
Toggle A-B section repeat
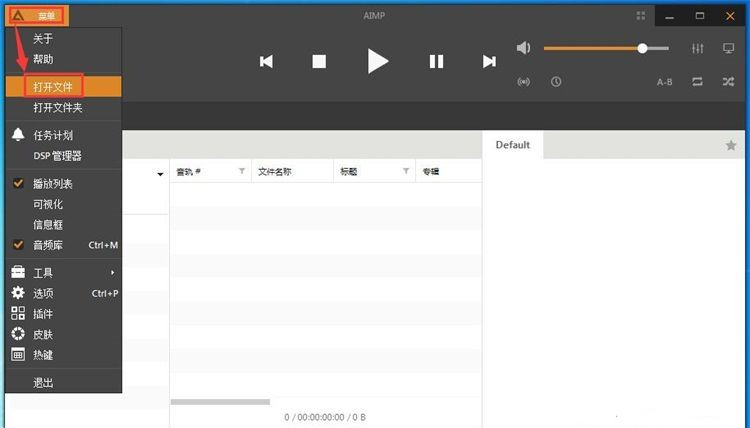click(664, 82)
